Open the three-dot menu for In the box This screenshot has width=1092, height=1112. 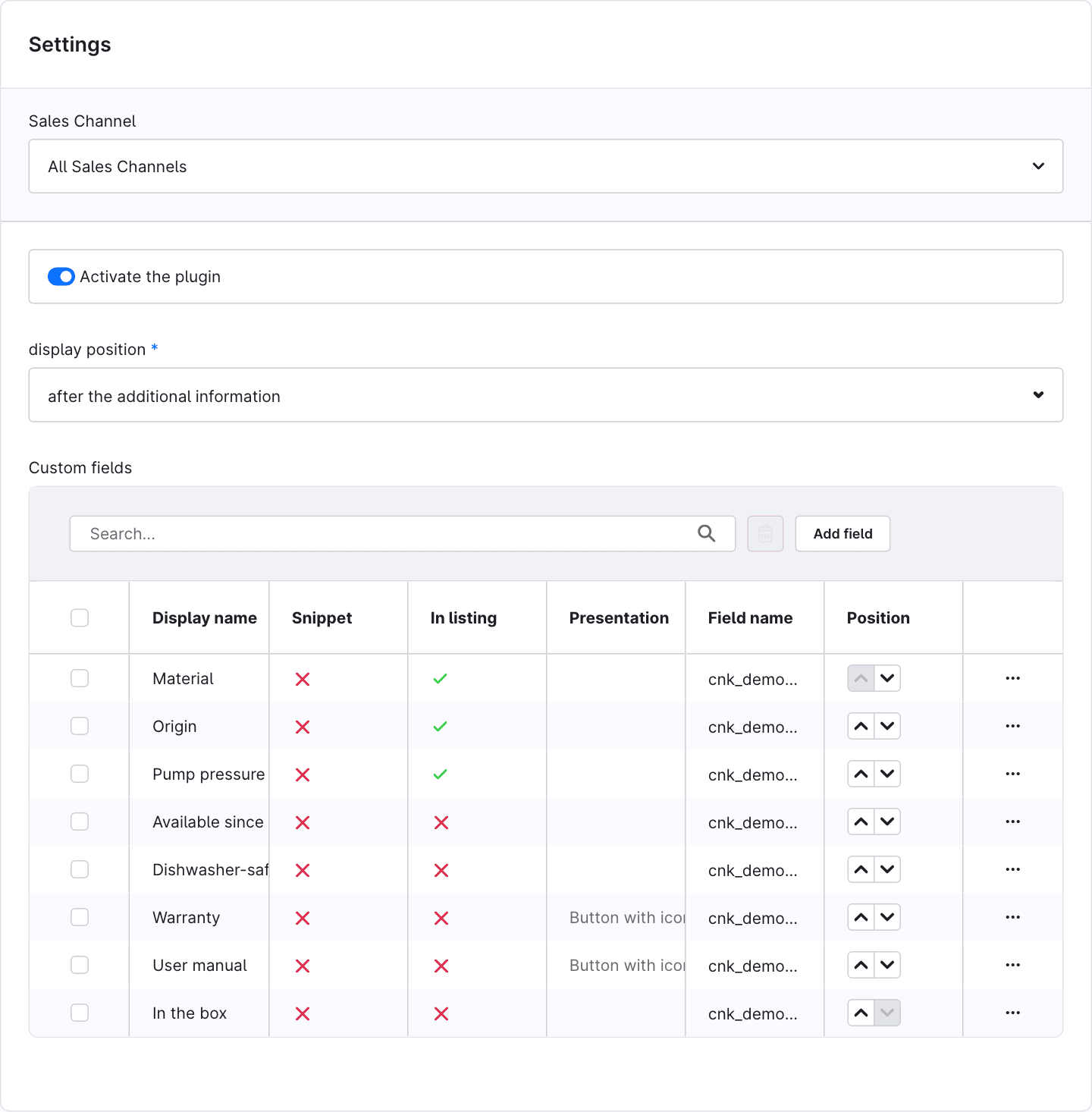click(x=1012, y=1013)
